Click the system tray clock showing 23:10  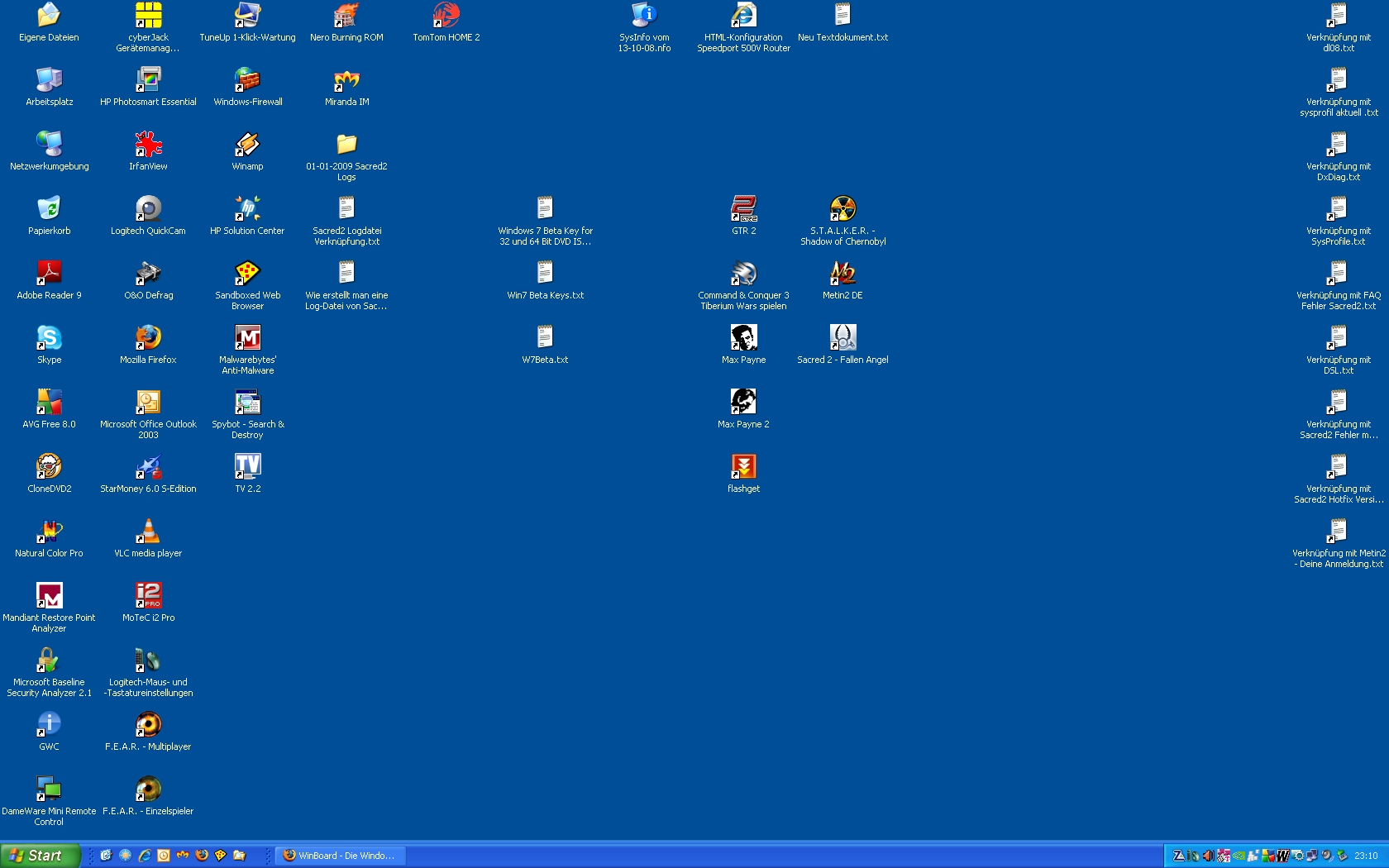pos(1366,856)
